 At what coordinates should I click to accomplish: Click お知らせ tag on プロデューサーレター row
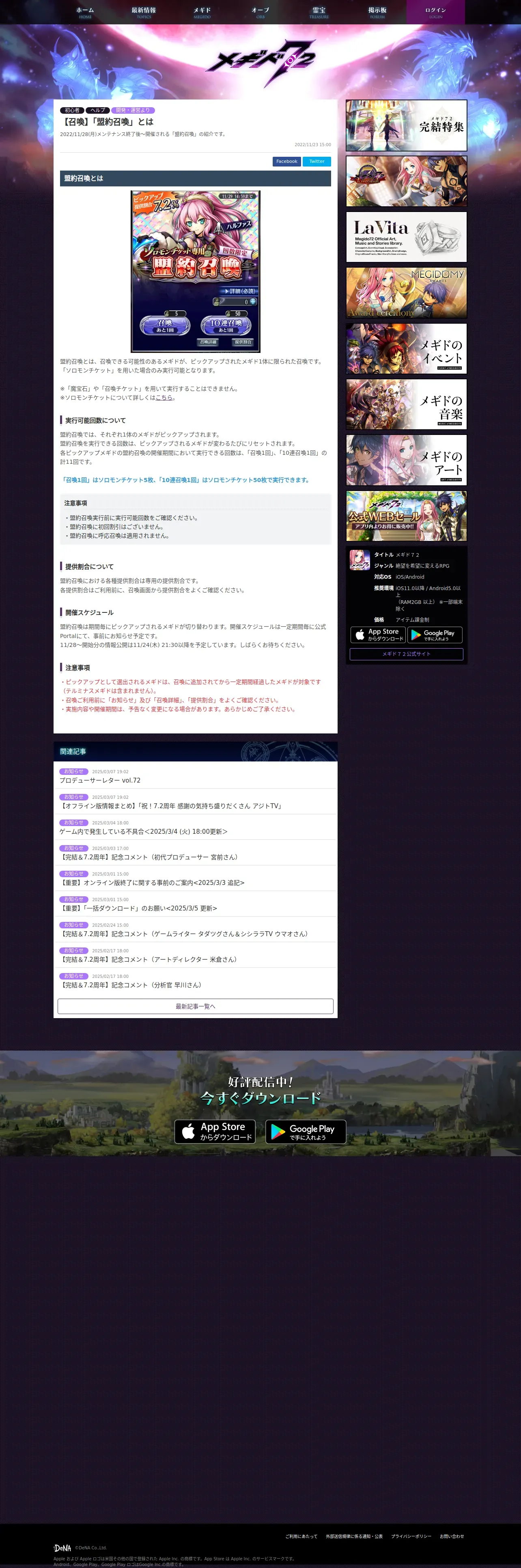(73, 771)
